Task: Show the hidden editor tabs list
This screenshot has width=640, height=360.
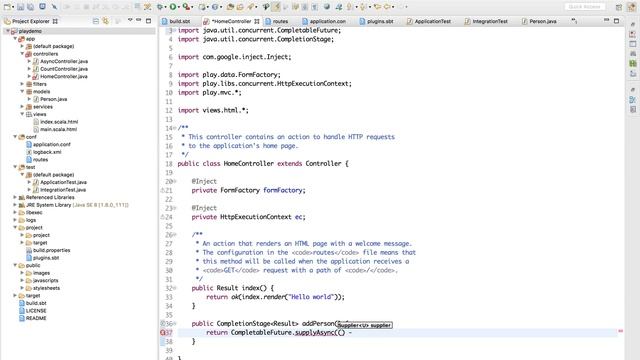Action: pos(574,21)
